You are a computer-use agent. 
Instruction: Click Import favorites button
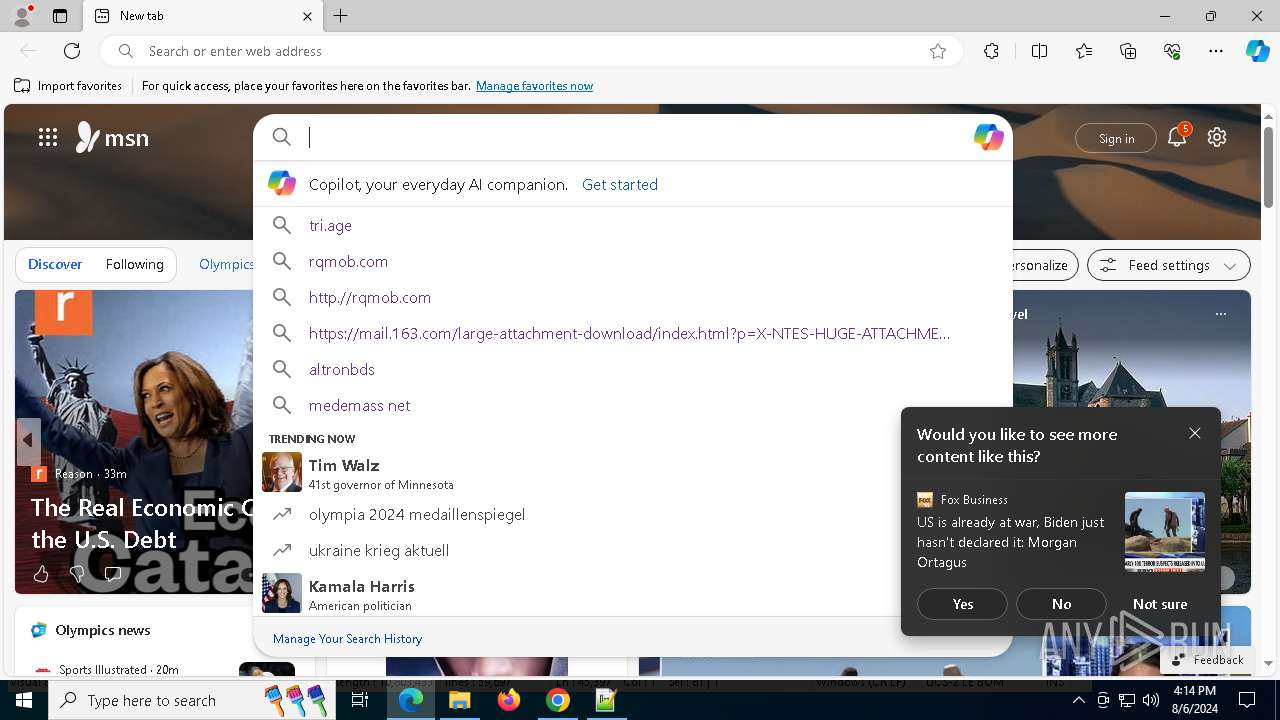coord(68,86)
